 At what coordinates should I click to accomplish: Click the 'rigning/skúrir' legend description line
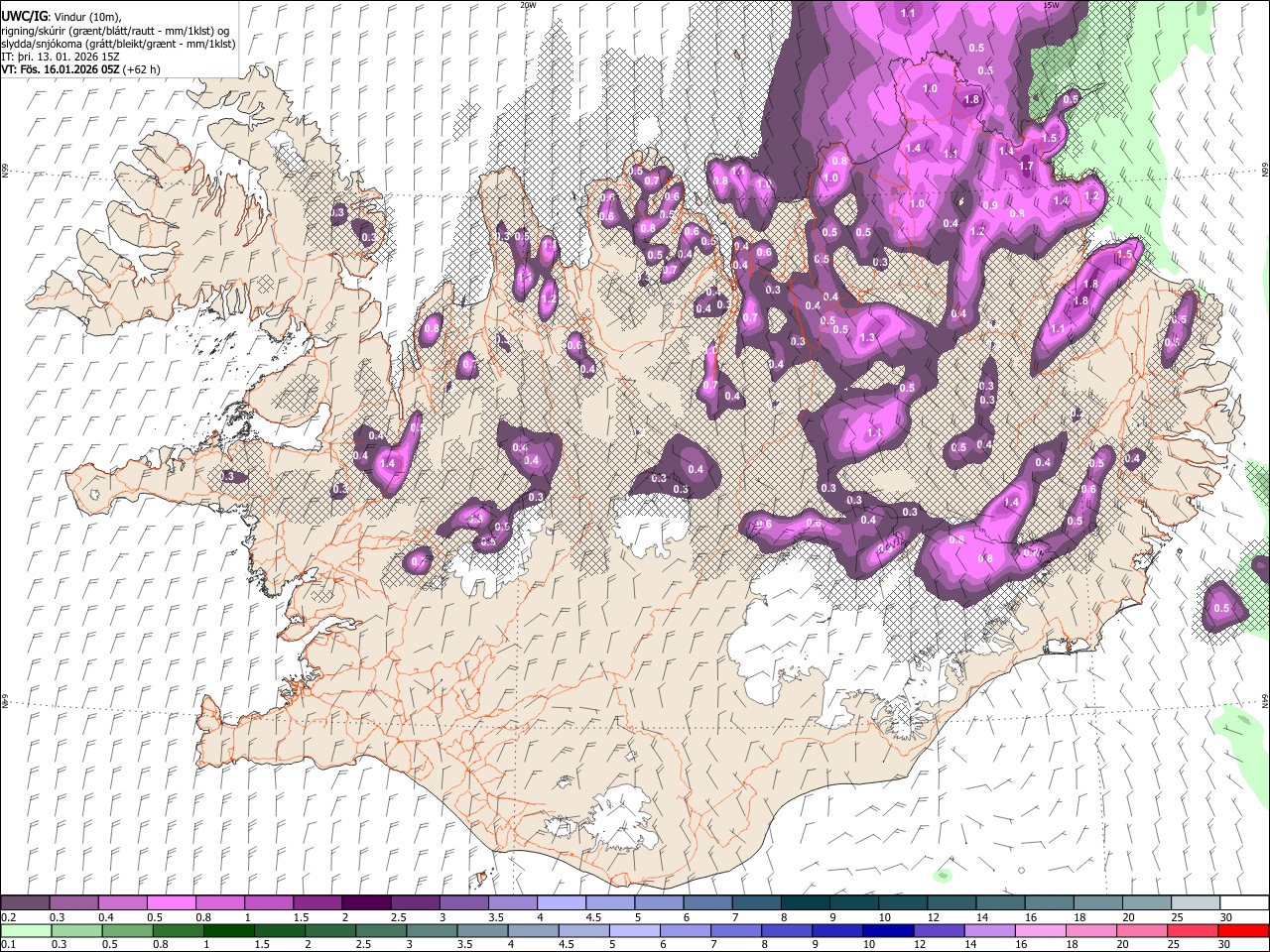click(x=116, y=30)
